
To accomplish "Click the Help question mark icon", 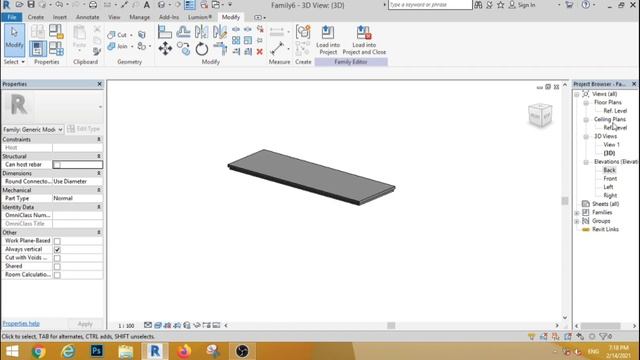I will click(586, 5).
